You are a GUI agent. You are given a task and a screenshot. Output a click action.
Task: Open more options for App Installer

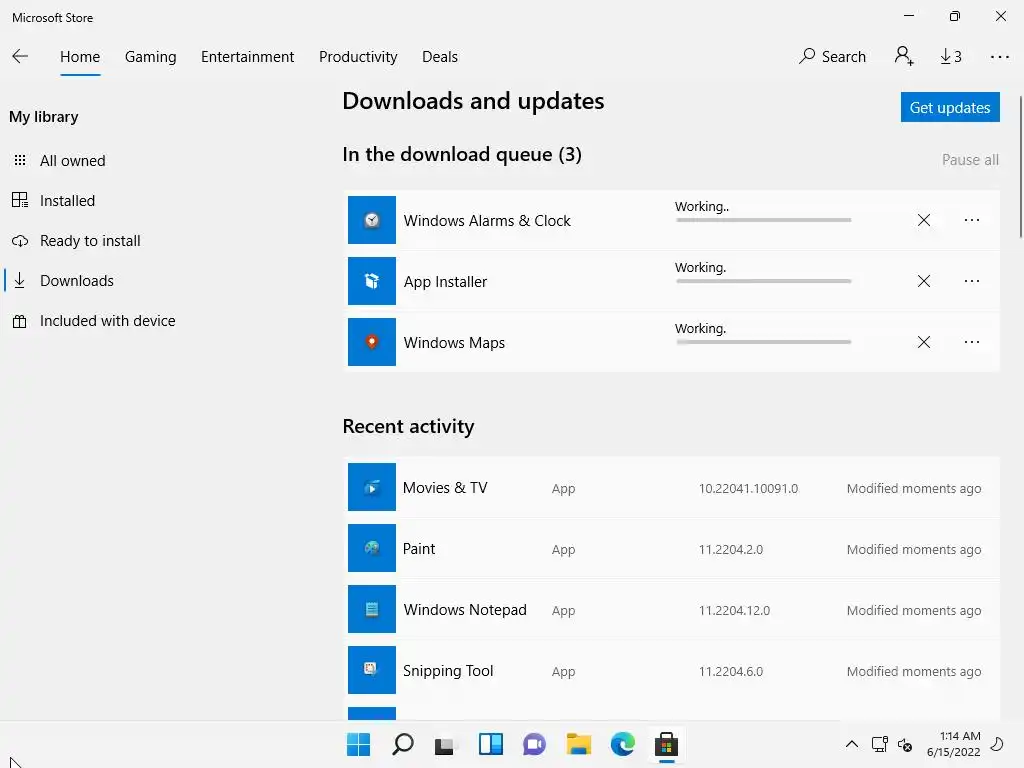(x=972, y=281)
